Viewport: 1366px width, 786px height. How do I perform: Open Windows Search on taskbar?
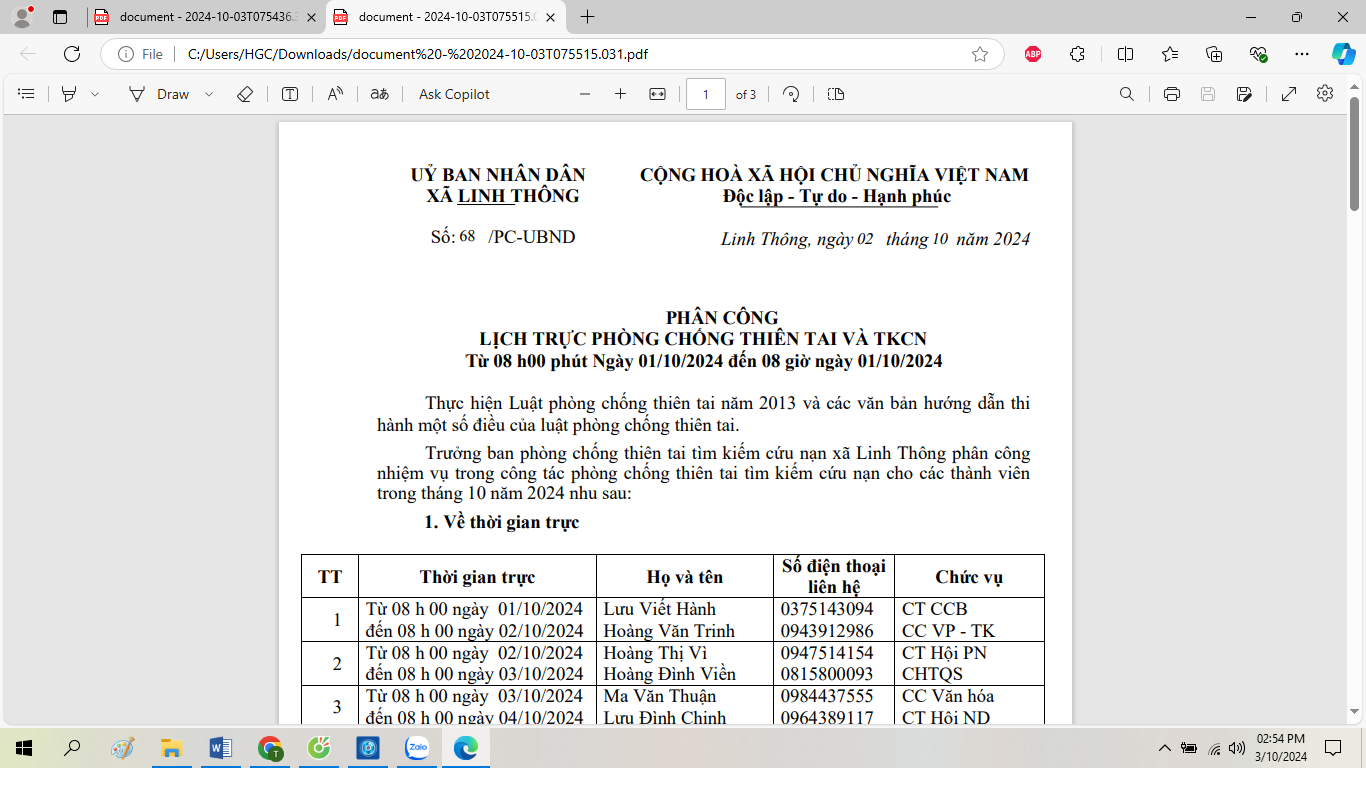click(x=73, y=747)
